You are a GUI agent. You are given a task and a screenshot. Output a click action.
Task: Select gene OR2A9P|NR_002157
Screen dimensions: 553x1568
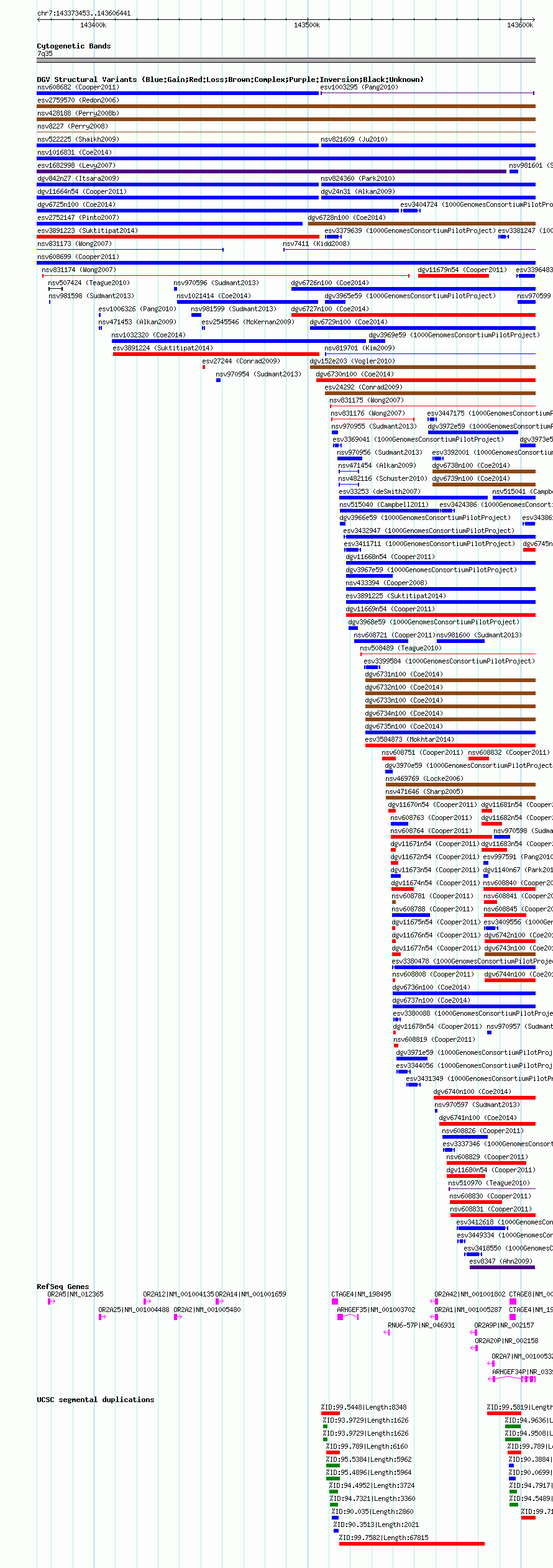click(504, 1325)
